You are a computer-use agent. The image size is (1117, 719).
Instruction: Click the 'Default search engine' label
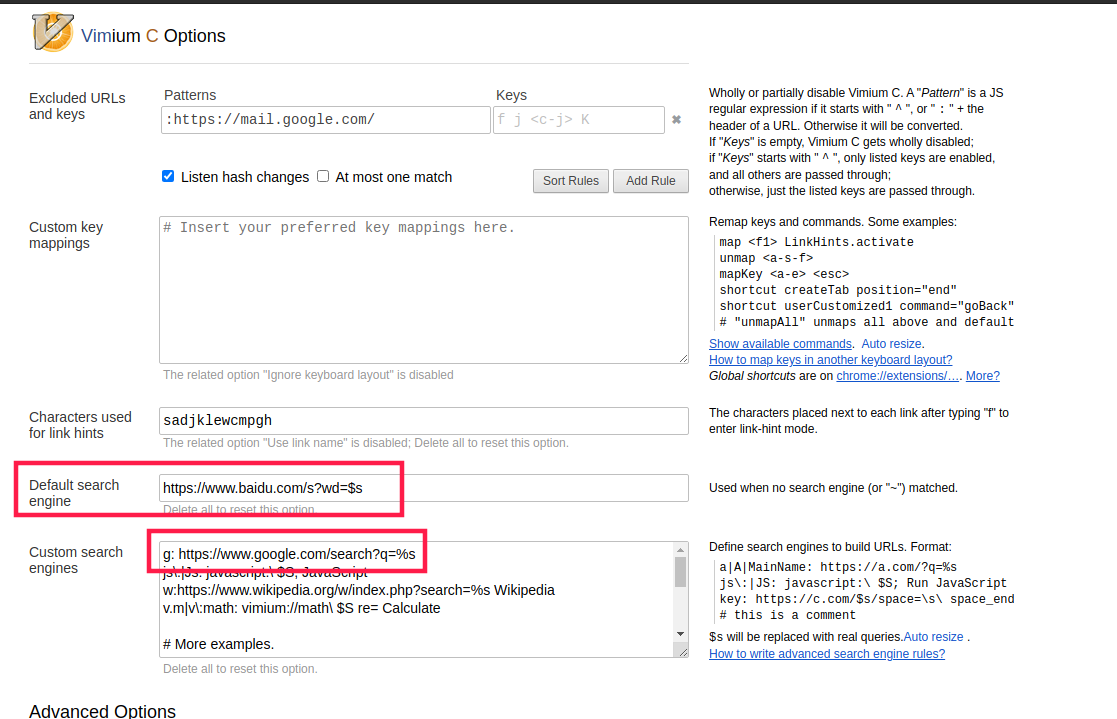click(x=74, y=493)
